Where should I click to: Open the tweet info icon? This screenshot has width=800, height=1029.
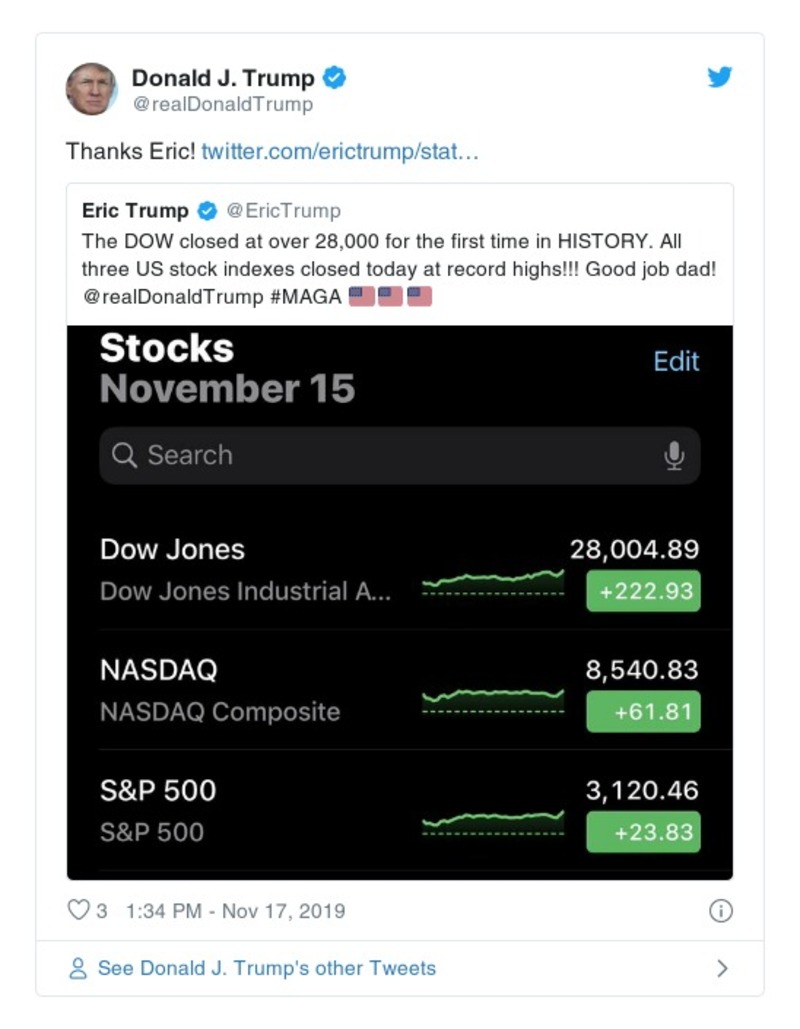click(722, 910)
